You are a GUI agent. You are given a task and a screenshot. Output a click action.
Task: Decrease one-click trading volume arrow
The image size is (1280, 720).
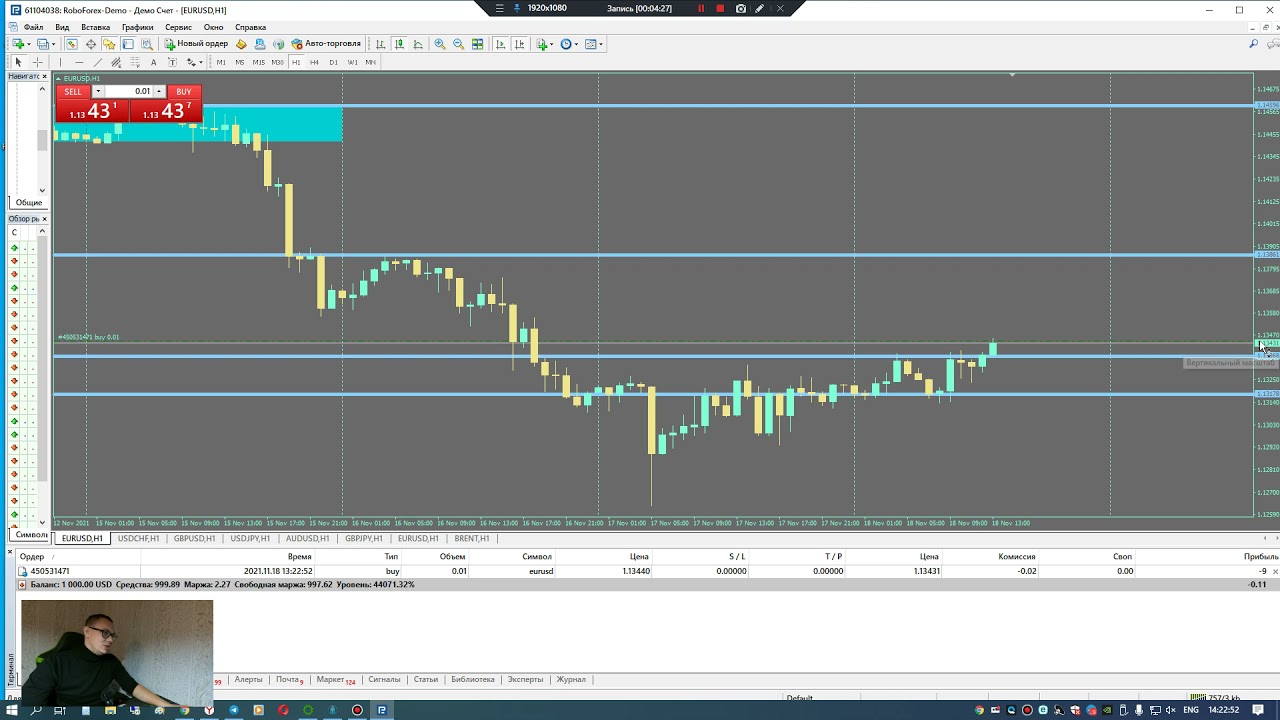pos(97,92)
